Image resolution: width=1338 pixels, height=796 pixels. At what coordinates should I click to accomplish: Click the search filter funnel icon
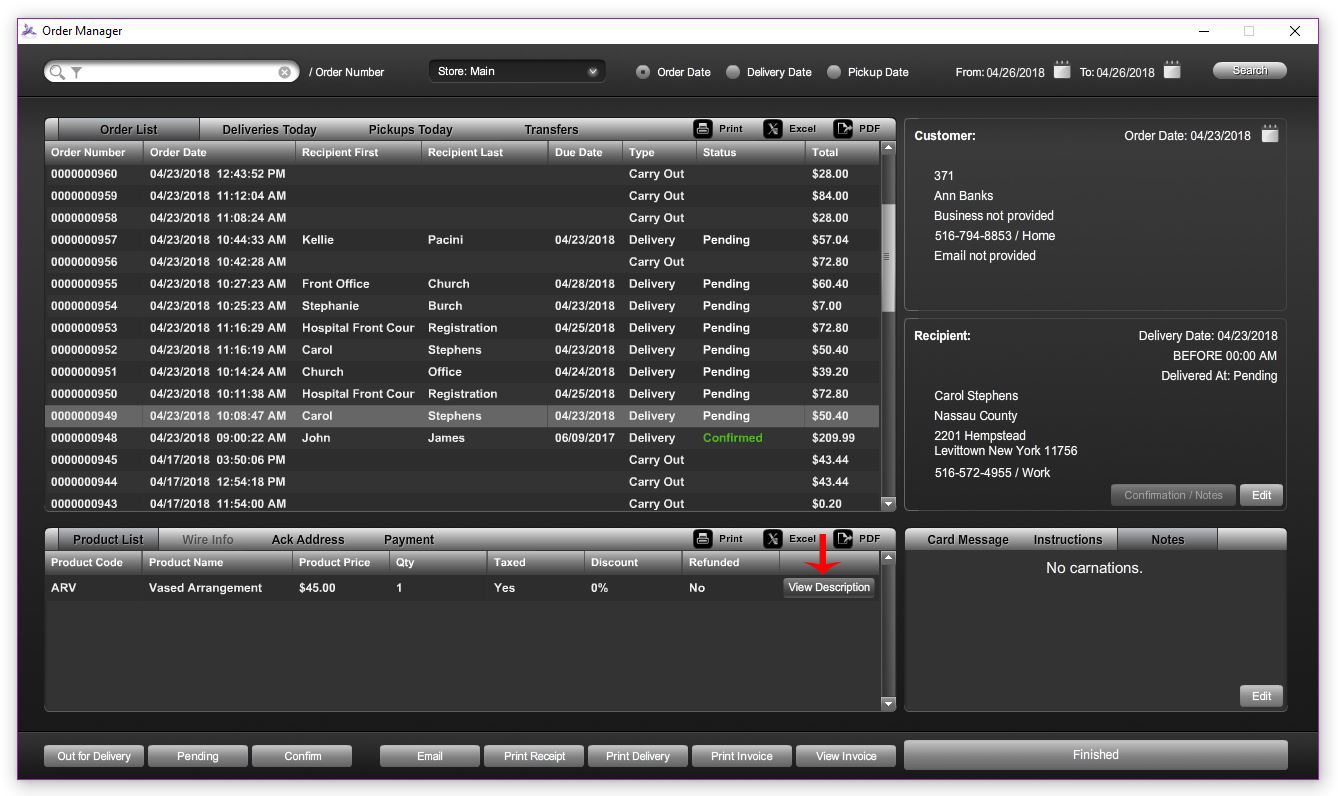click(76, 72)
